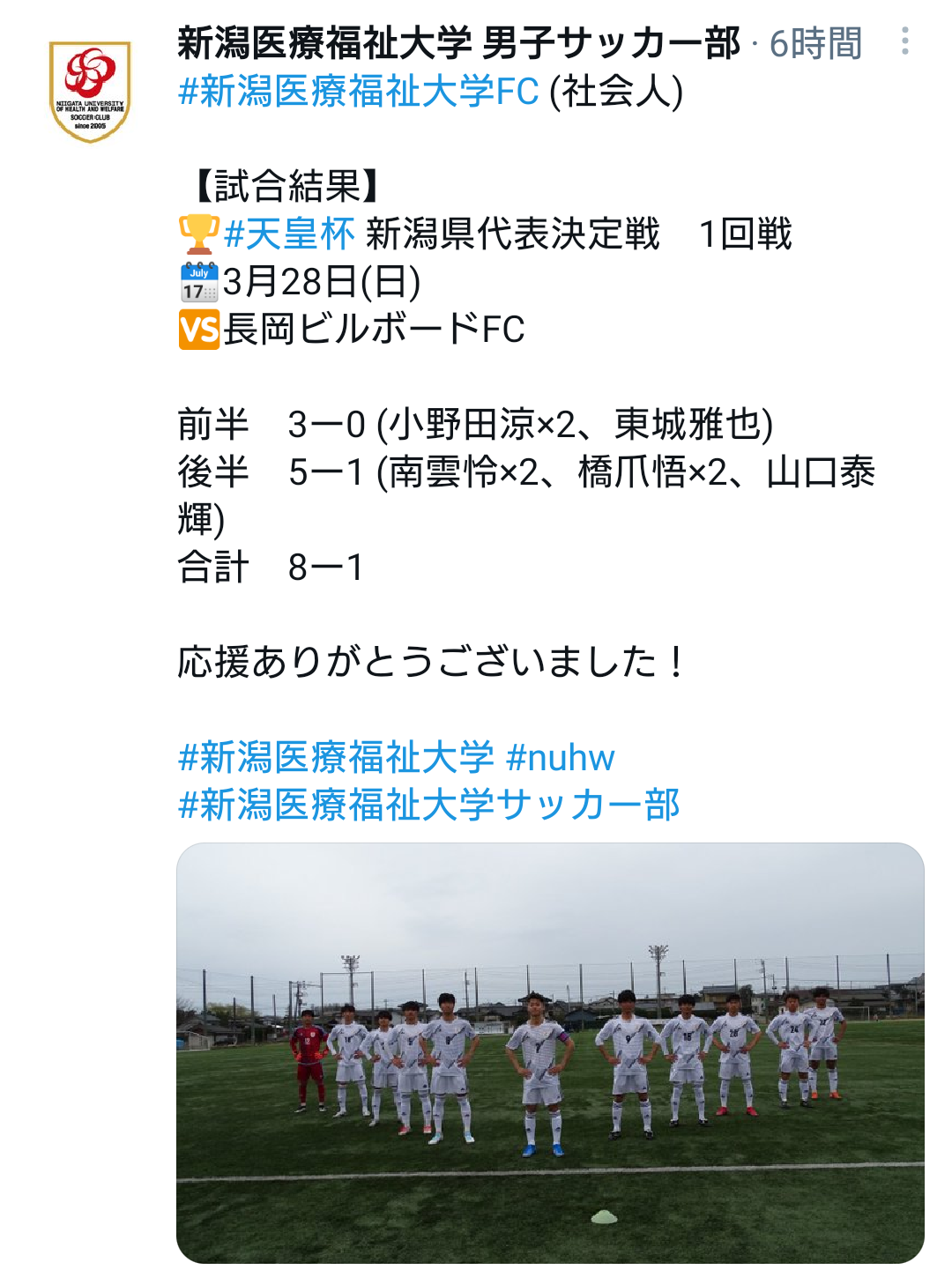The width and height of the screenshot is (952, 1277).
Task: Open the three-dot tweet options menu
Action: [x=904, y=41]
